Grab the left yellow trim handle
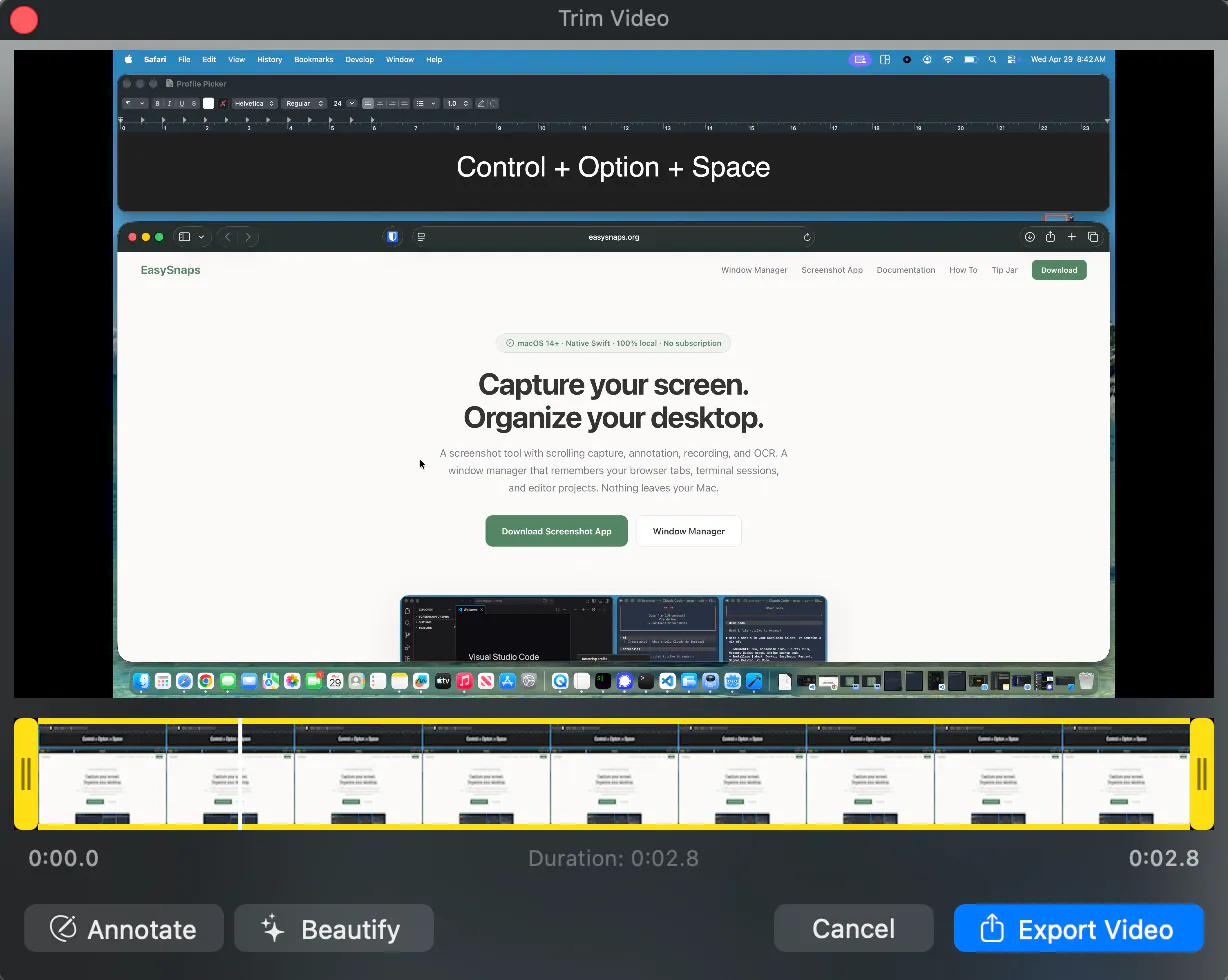The image size is (1228, 980). click(x=26, y=774)
